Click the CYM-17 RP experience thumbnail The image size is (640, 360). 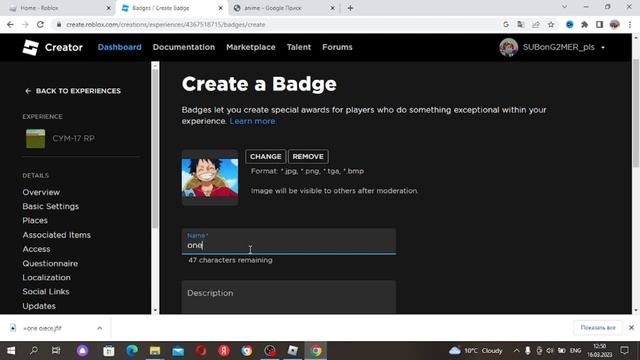coord(36,138)
